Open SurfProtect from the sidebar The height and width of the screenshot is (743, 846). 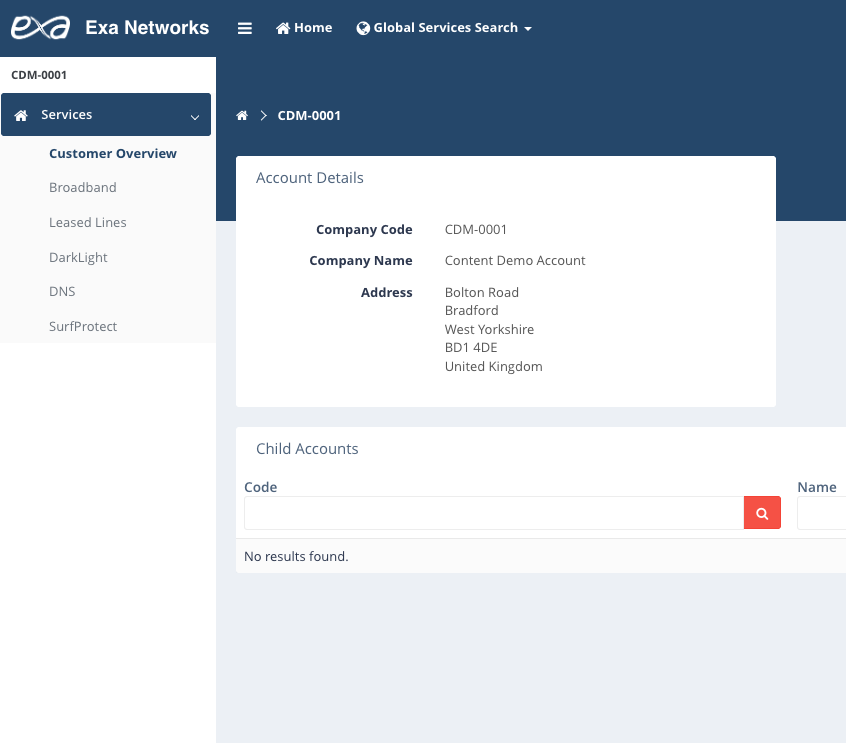point(83,327)
